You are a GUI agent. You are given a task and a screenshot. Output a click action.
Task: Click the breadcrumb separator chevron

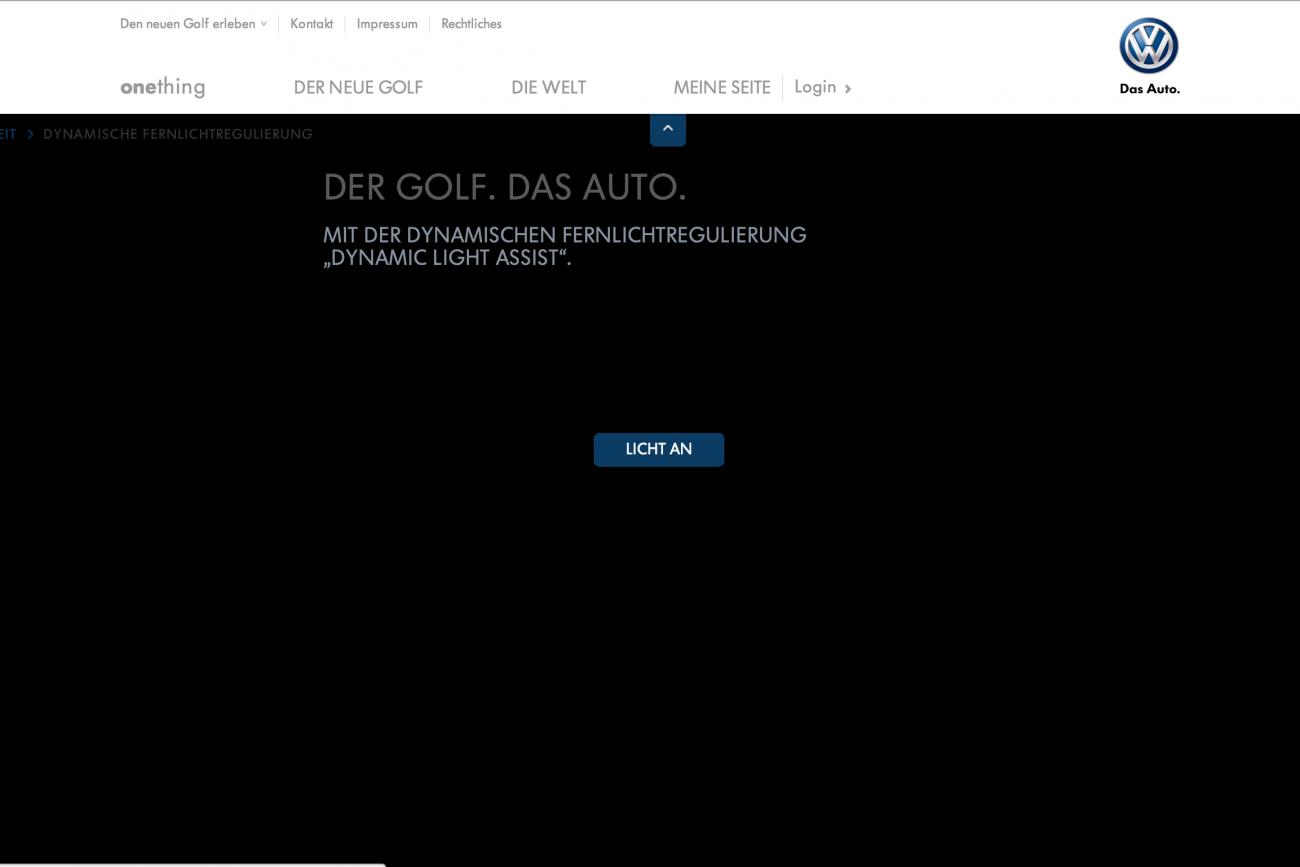30,134
